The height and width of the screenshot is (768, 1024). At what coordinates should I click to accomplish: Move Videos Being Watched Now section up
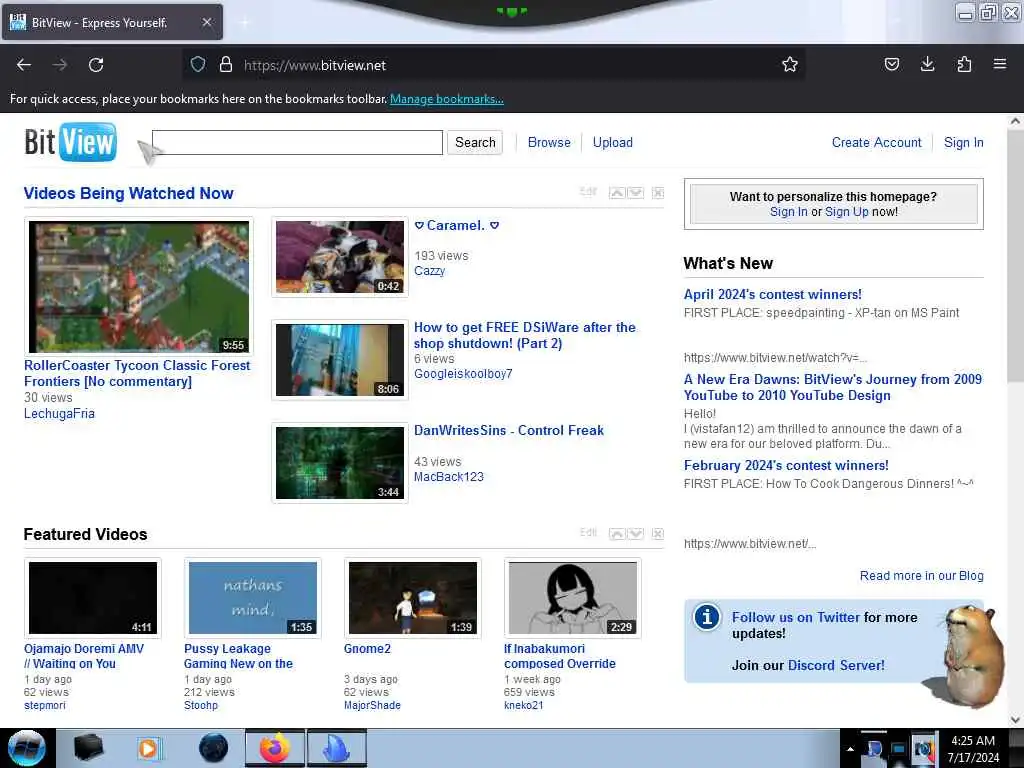tap(616, 193)
